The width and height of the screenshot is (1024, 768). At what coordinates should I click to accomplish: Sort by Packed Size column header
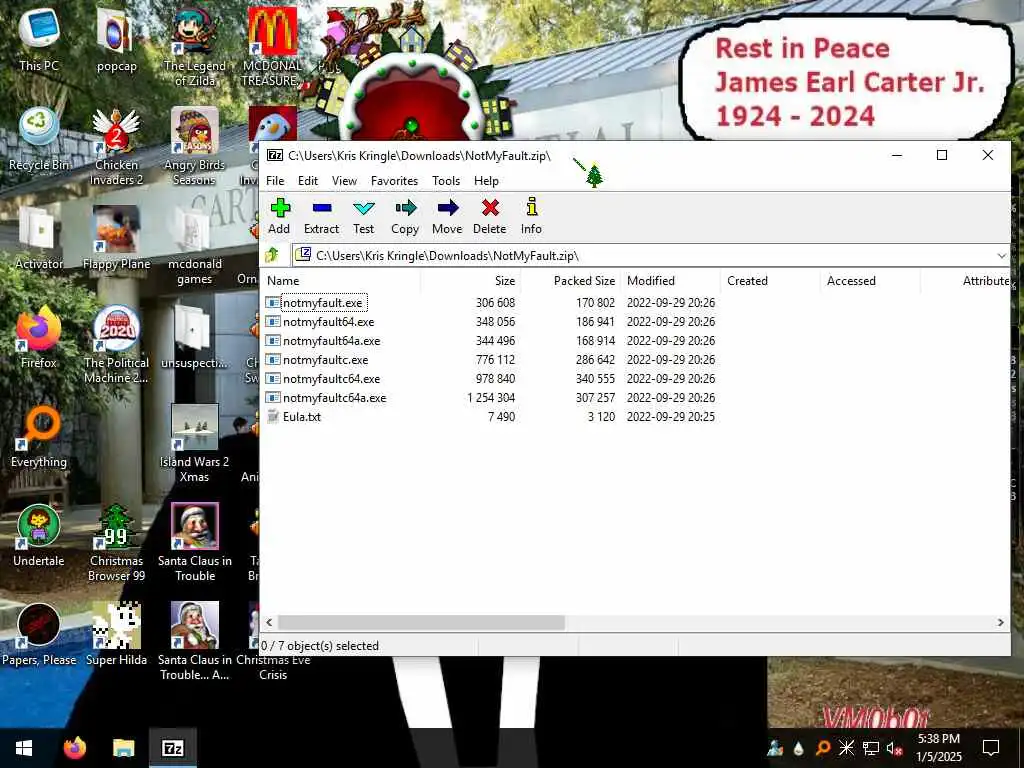point(570,281)
